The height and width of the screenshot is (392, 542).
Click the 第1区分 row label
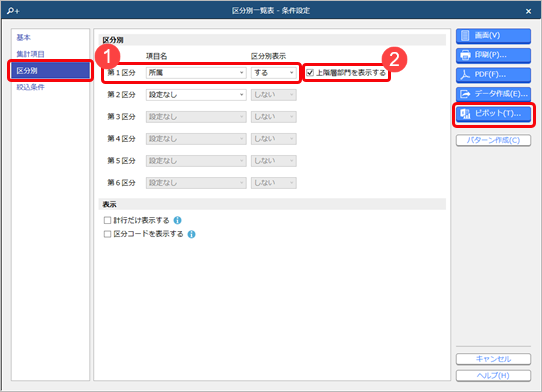[x=121, y=73]
